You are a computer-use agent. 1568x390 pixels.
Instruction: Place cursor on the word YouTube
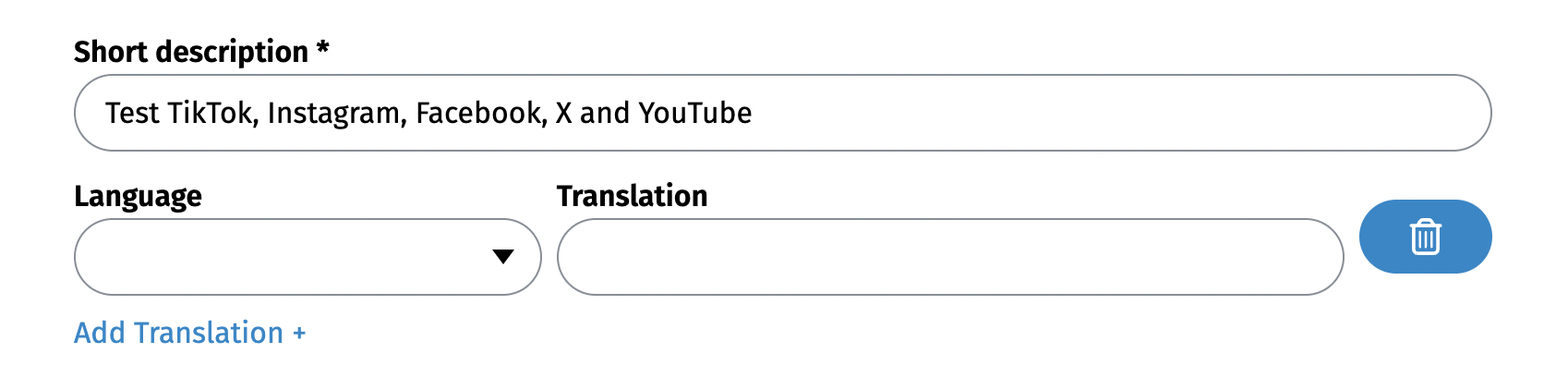tap(695, 113)
